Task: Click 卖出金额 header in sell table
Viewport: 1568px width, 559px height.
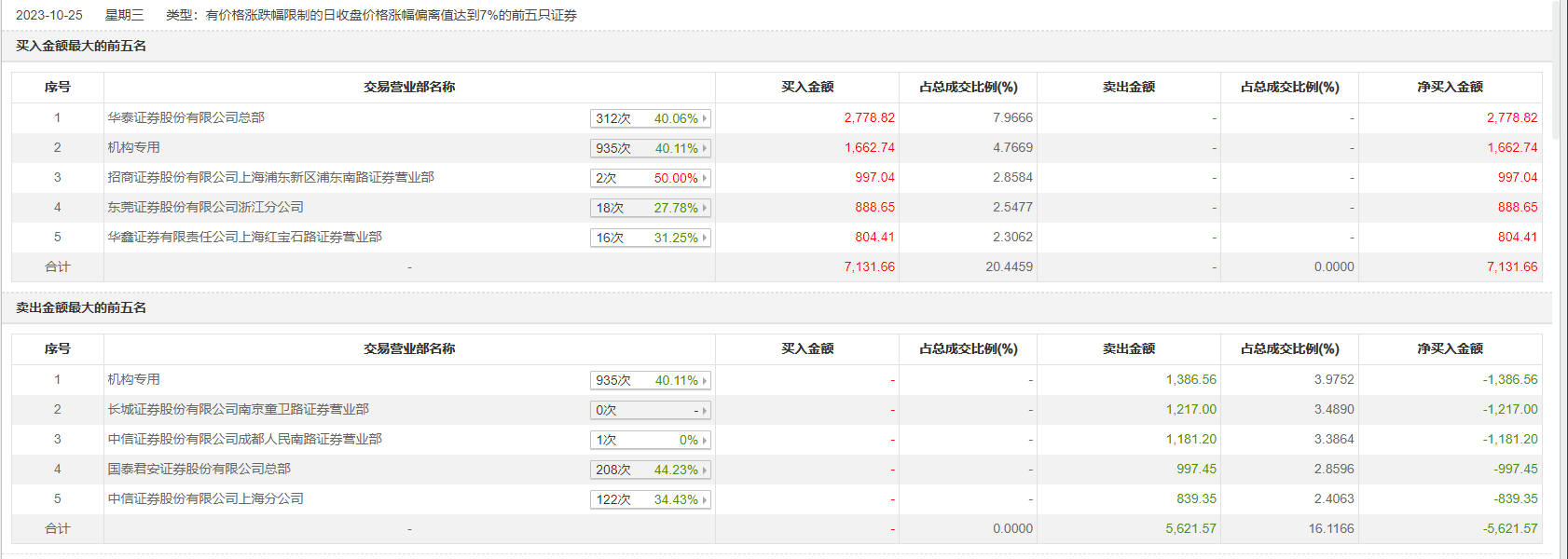Action: point(1128,348)
